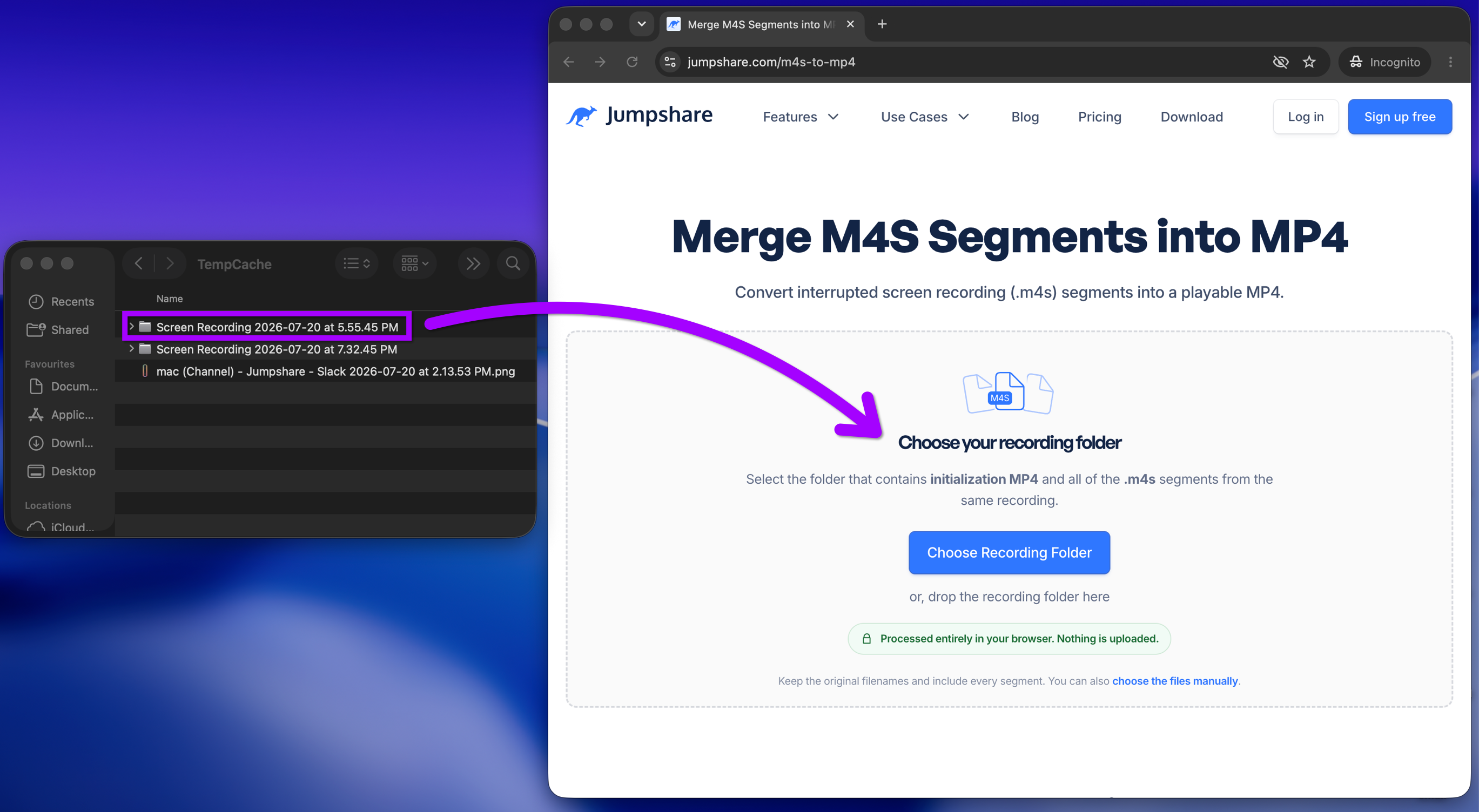This screenshot has height=812, width=1479.
Task: Open Recents in Finder sidebar
Action: point(62,302)
